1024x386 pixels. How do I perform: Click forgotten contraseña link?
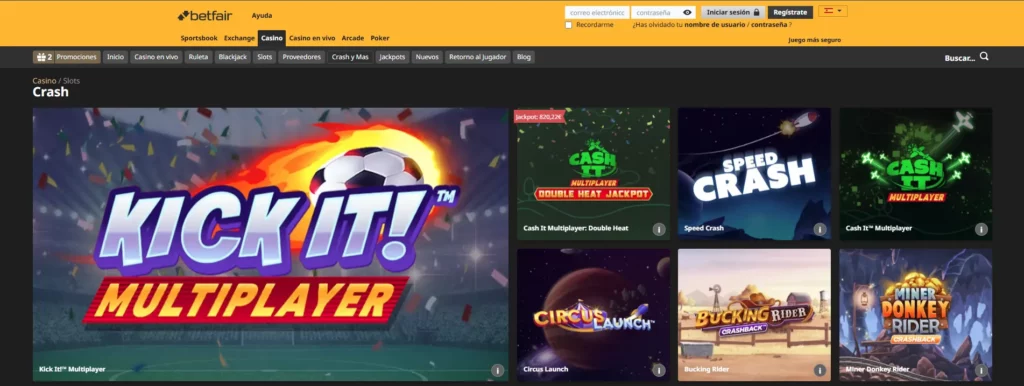coord(769,25)
